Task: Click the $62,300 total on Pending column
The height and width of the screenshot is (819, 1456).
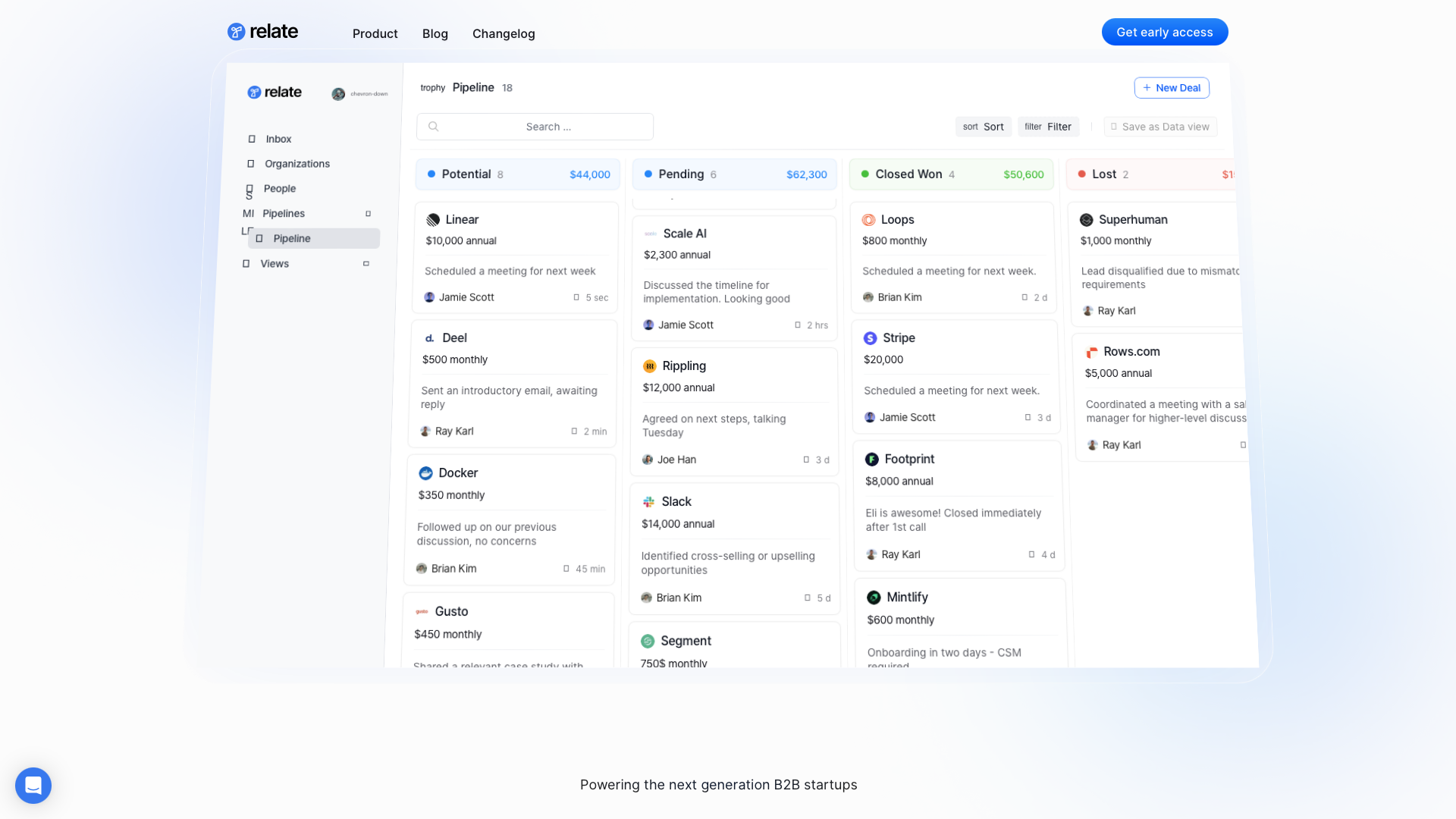Action: pos(807,174)
